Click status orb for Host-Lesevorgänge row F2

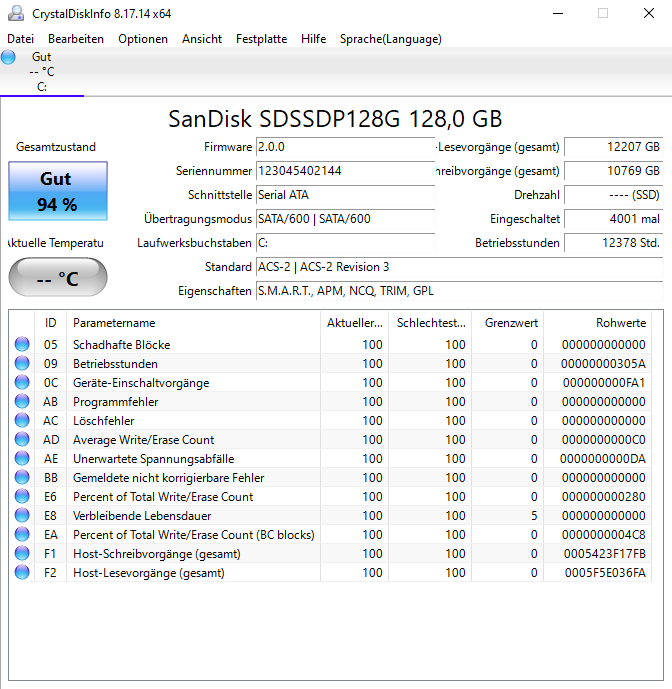tap(22, 572)
